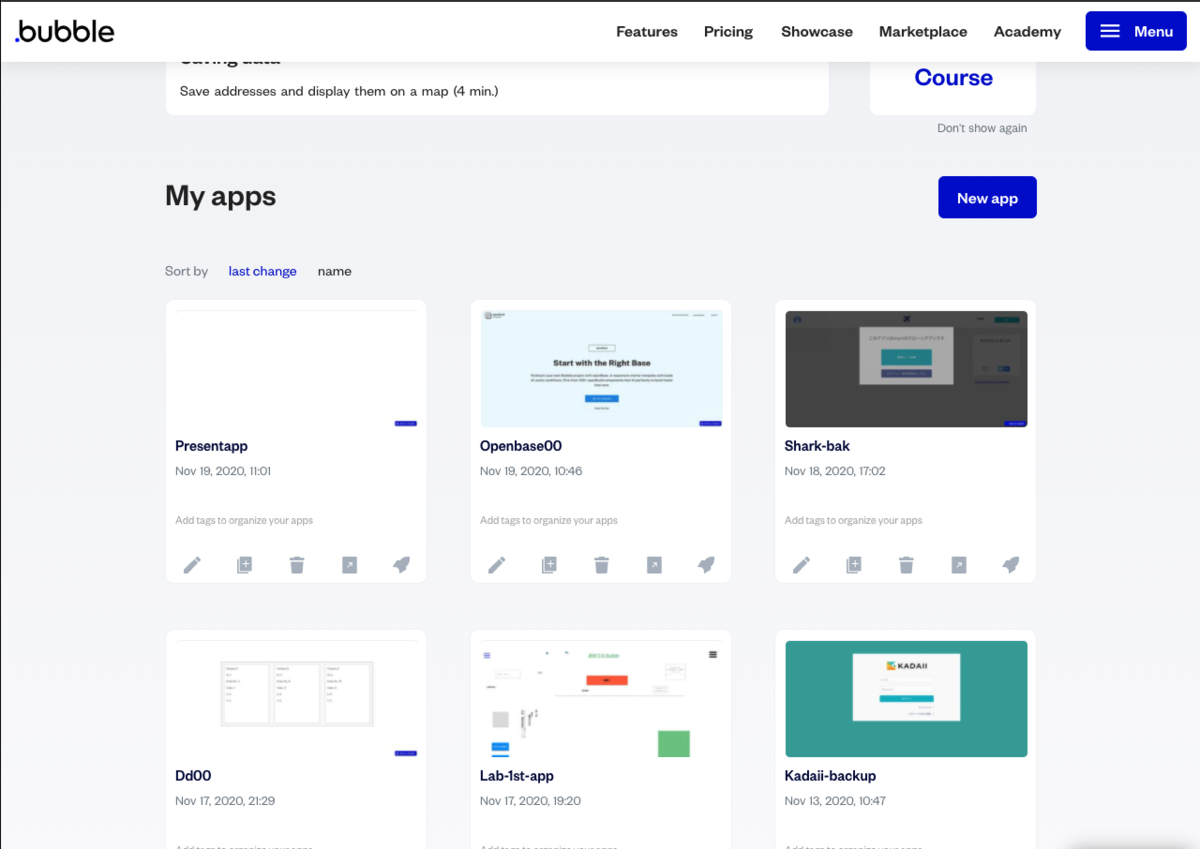Sort apps by last change
This screenshot has width=1200, height=849.
pos(262,271)
